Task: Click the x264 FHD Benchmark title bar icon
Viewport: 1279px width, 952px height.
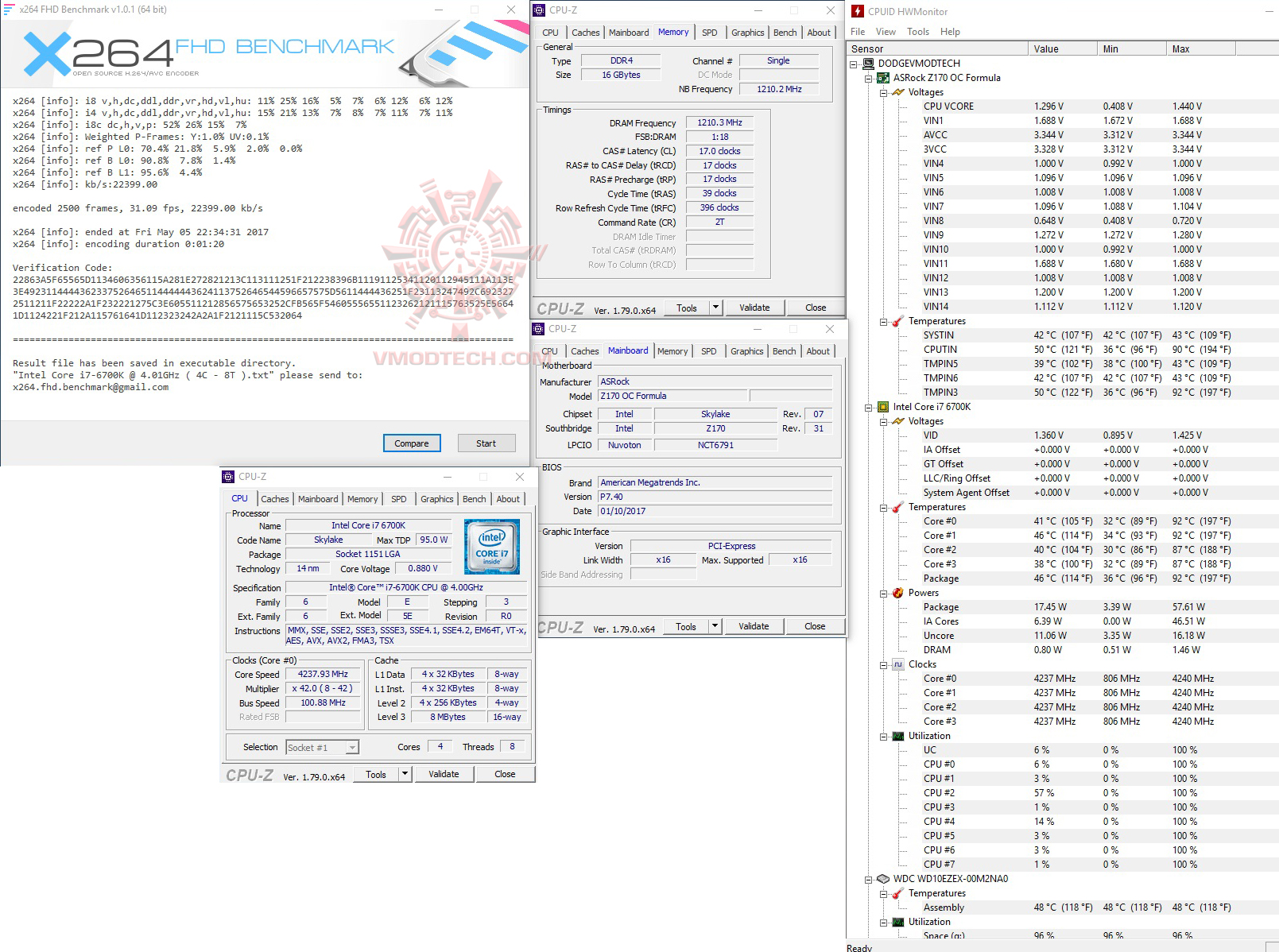Action: [x=10, y=10]
